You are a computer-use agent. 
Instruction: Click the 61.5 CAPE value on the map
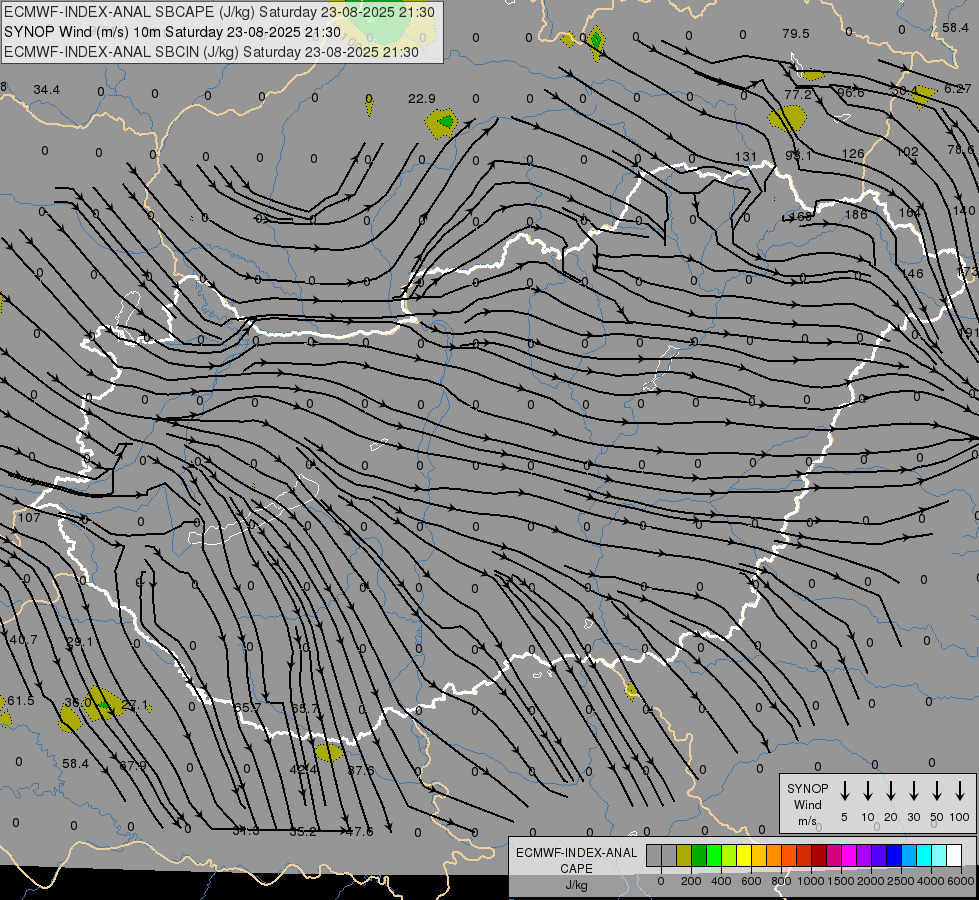tap(21, 701)
